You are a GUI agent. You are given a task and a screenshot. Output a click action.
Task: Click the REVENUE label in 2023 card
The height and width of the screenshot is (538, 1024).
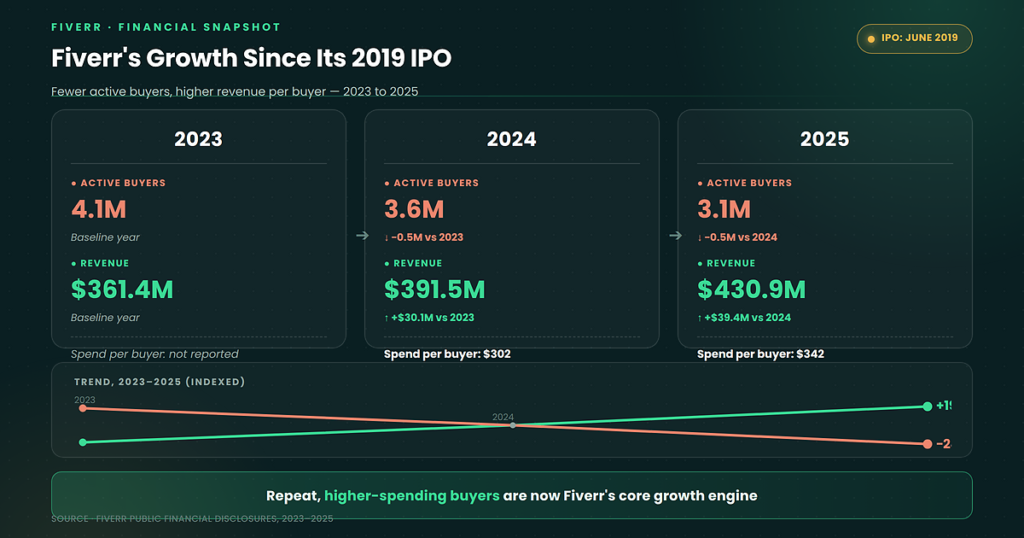(x=100, y=263)
